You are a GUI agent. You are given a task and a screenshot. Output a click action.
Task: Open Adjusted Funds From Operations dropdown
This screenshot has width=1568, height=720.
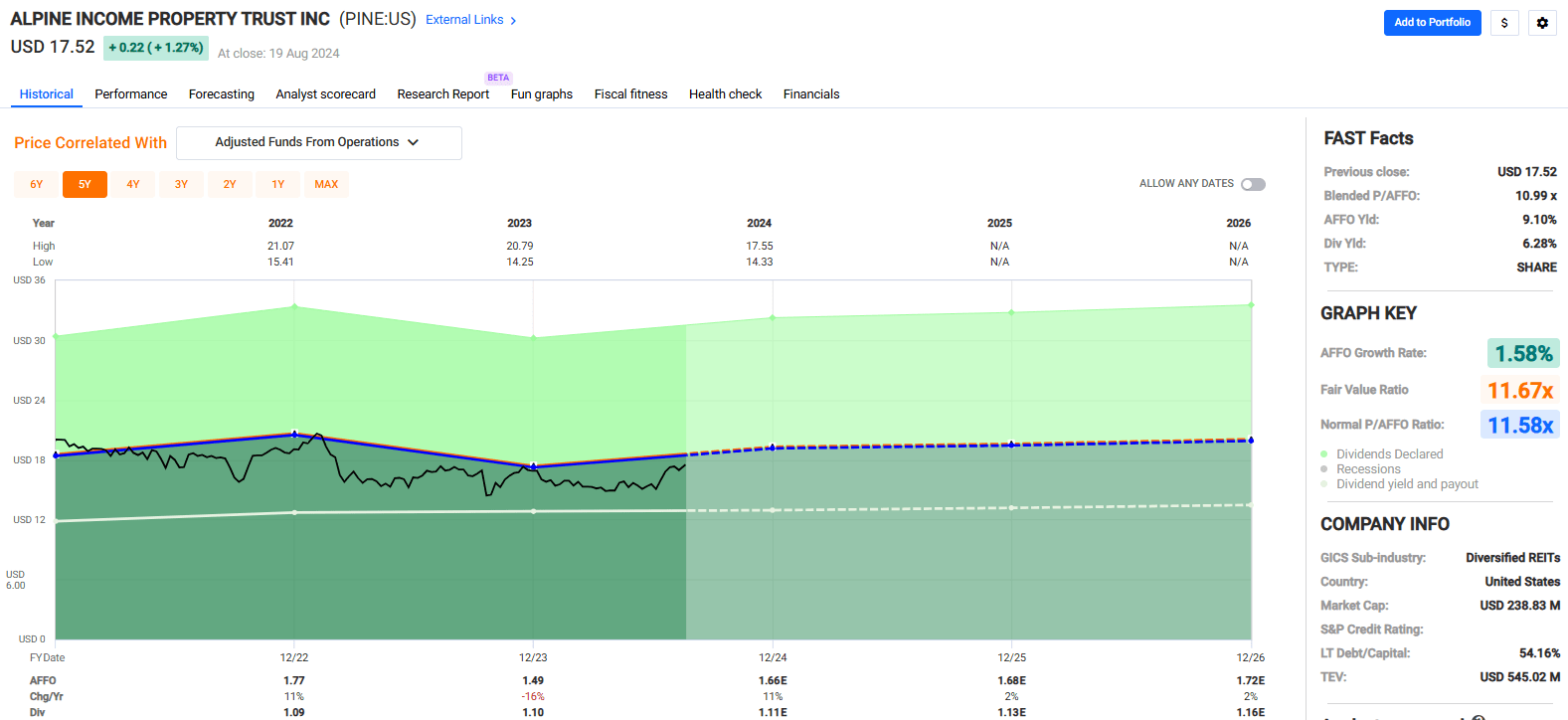pyautogui.click(x=318, y=143)
